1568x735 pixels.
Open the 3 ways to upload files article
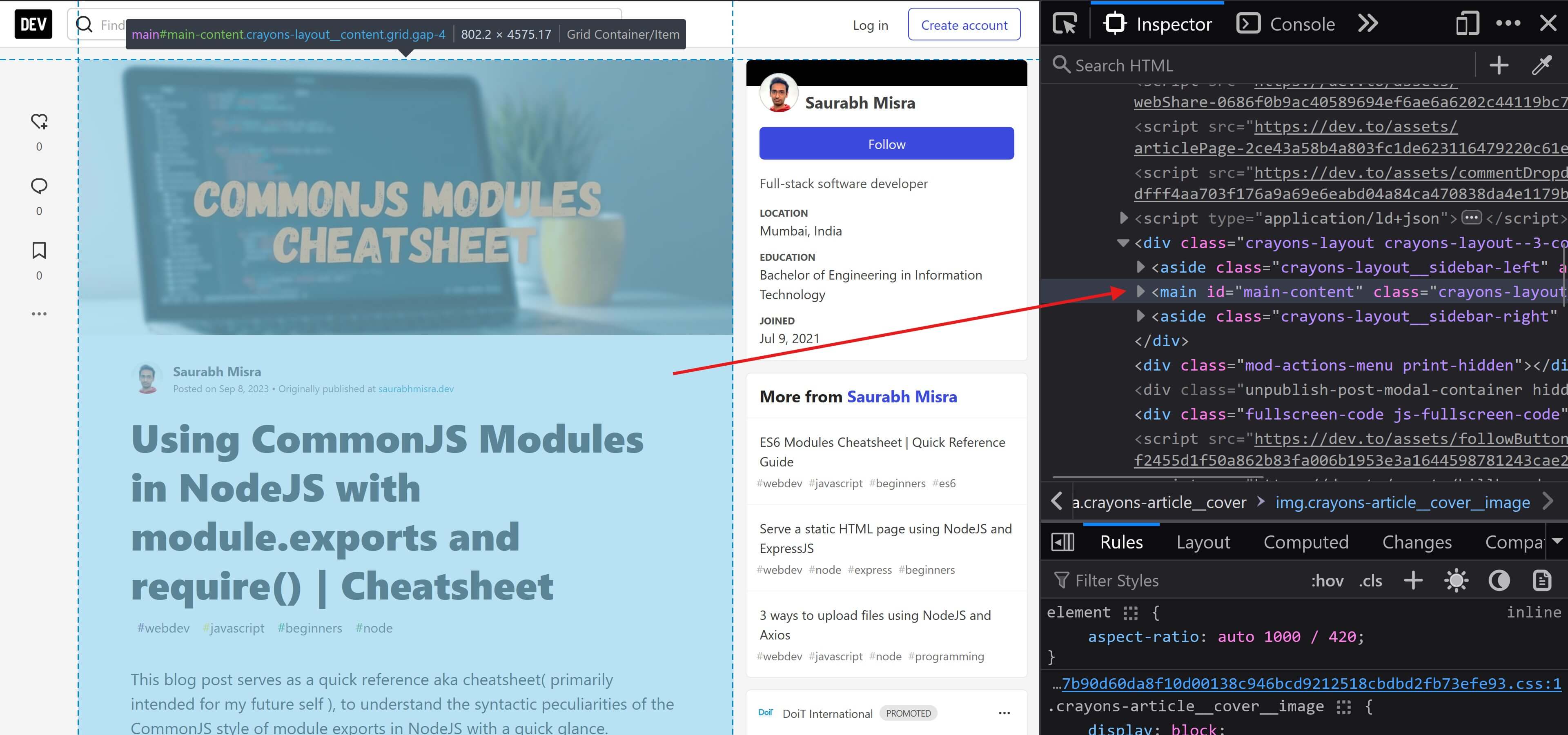[x=875, y=625]
